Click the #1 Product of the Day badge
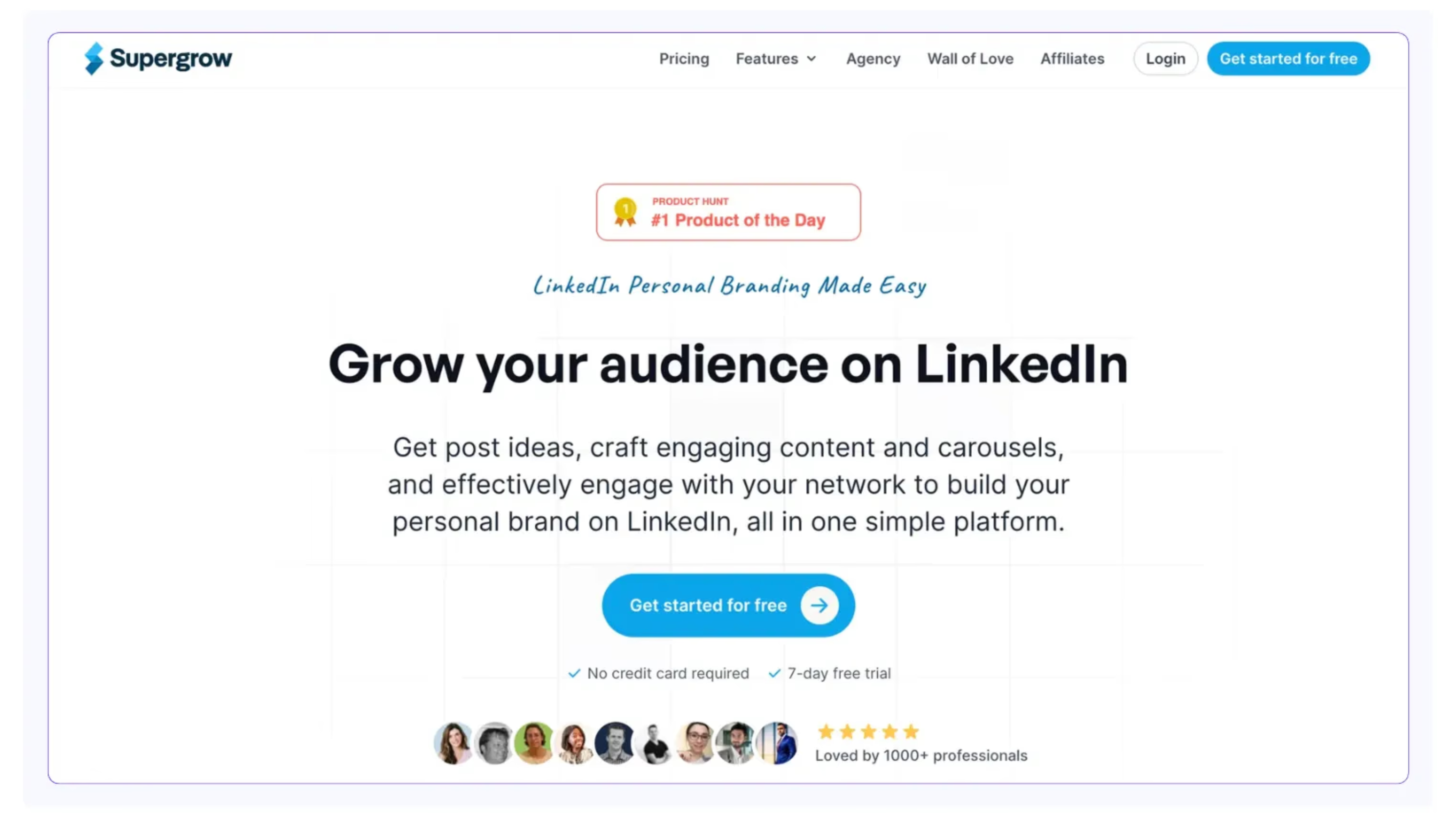This screenshot has width=1456, height=819. (x=738, y=220)
